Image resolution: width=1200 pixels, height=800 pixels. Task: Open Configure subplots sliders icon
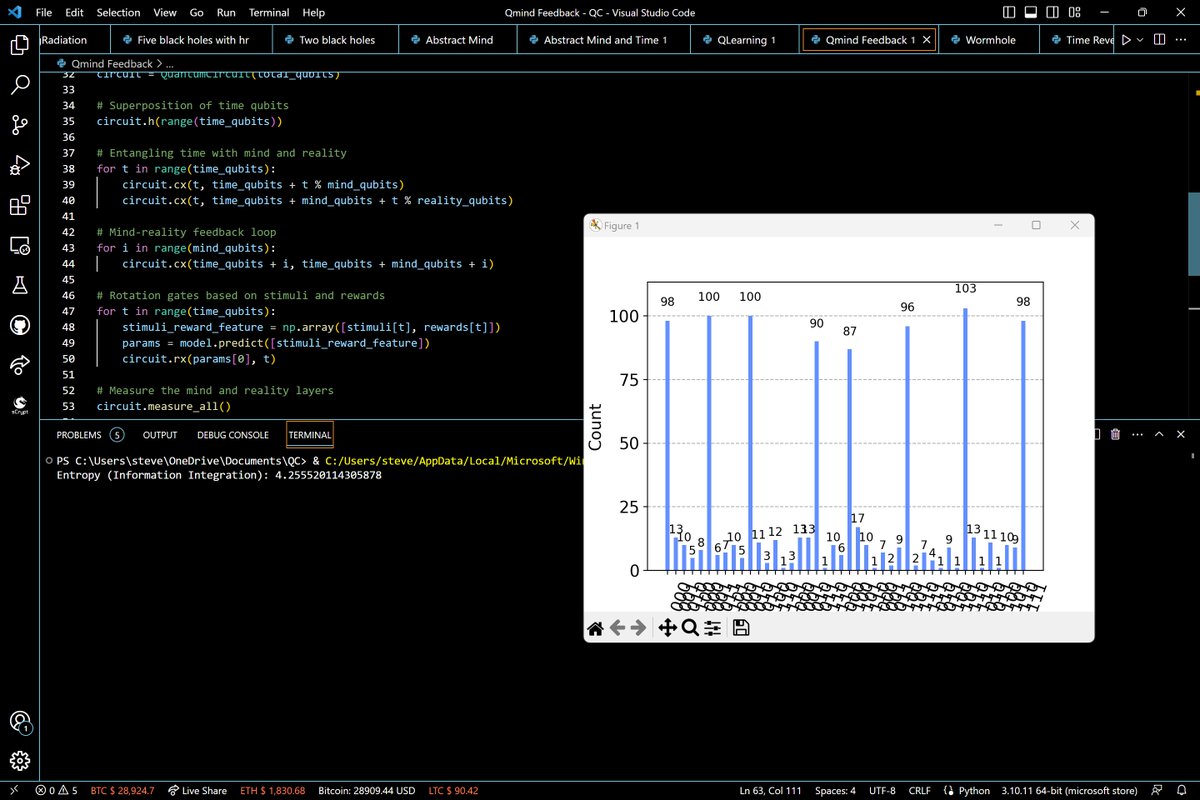pos(712,628)
